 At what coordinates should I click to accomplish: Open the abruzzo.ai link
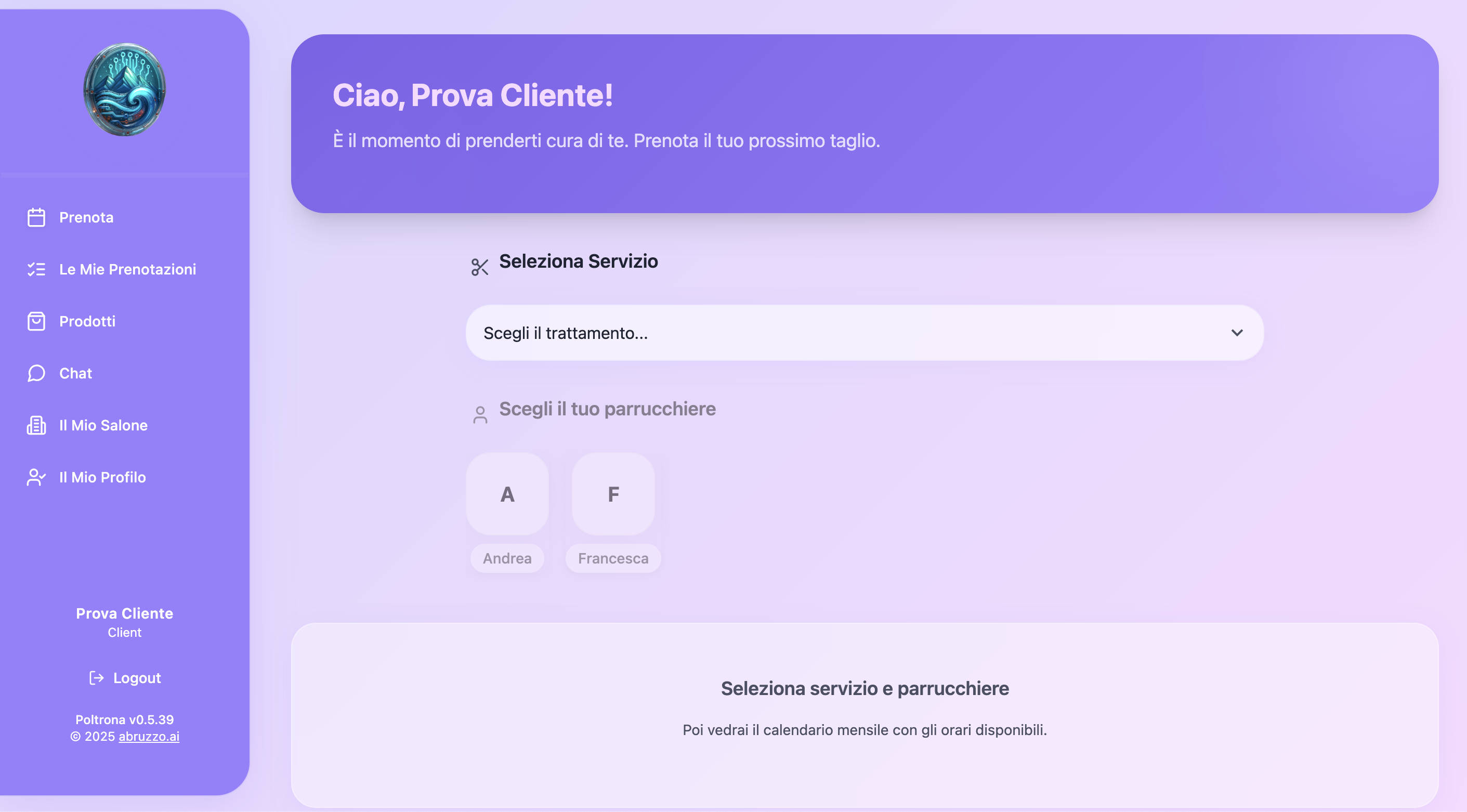149,736
